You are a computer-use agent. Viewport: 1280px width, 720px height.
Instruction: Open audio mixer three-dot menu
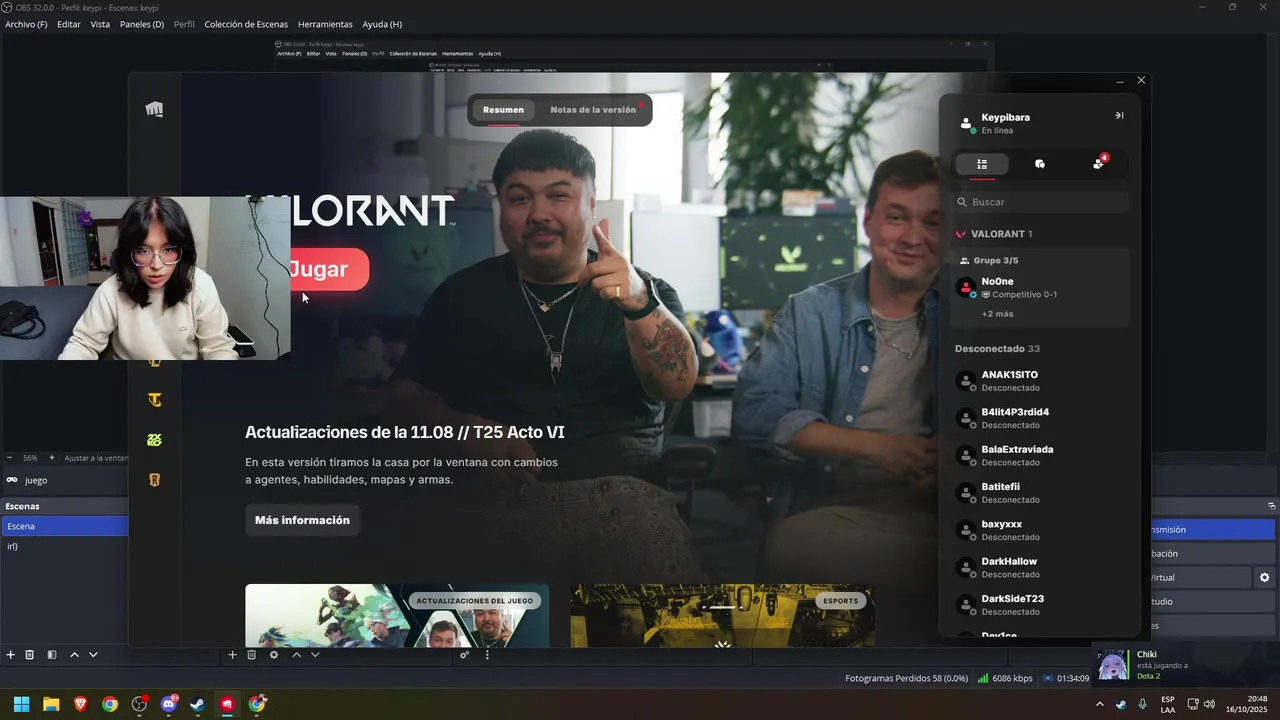coord(487,655)
